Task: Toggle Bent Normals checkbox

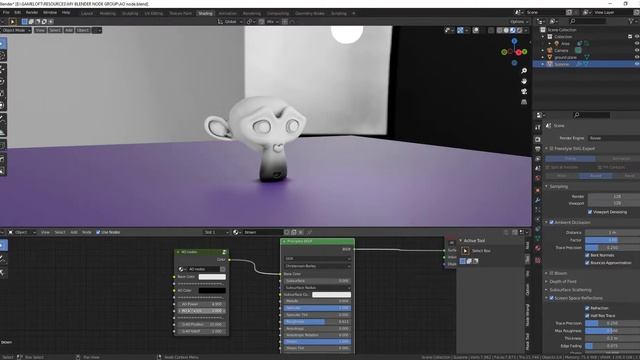Action: pos(587,255)
